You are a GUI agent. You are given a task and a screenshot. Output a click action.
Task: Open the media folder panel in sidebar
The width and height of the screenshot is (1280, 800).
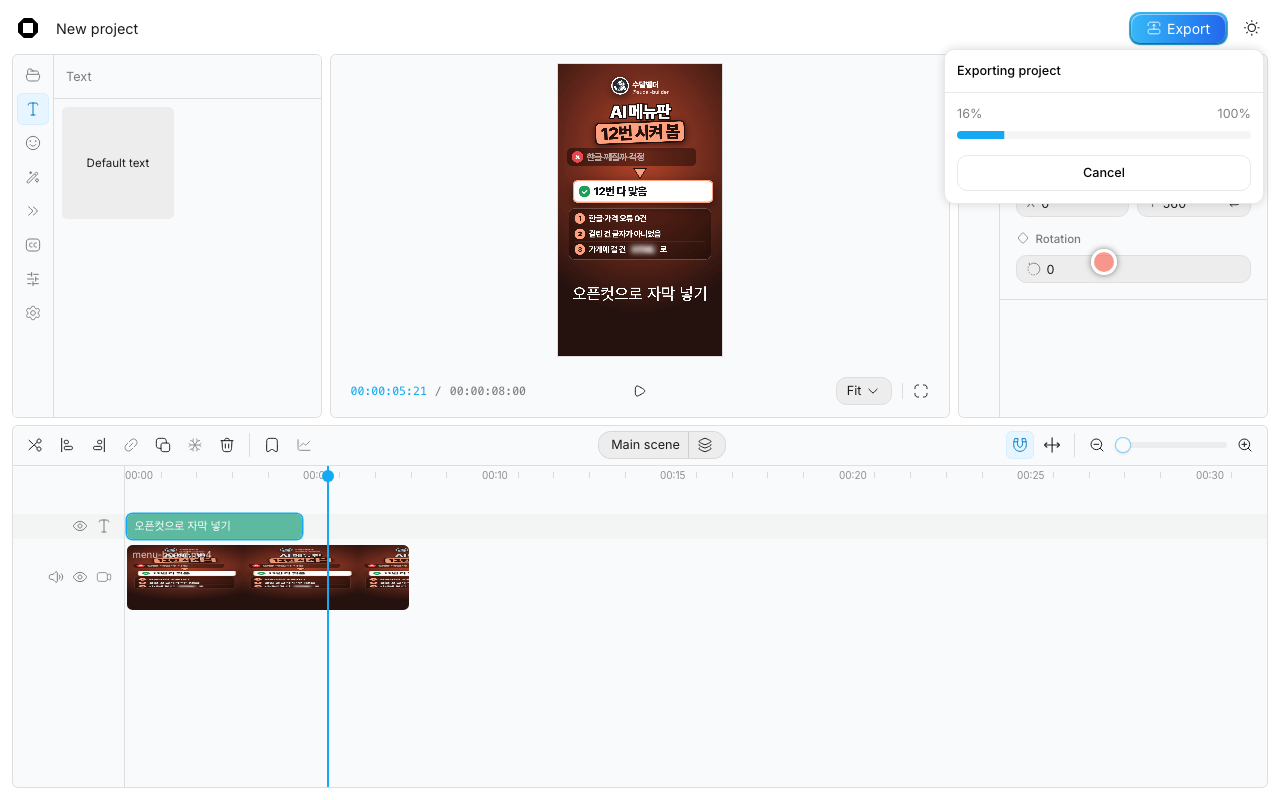point(33,75)
